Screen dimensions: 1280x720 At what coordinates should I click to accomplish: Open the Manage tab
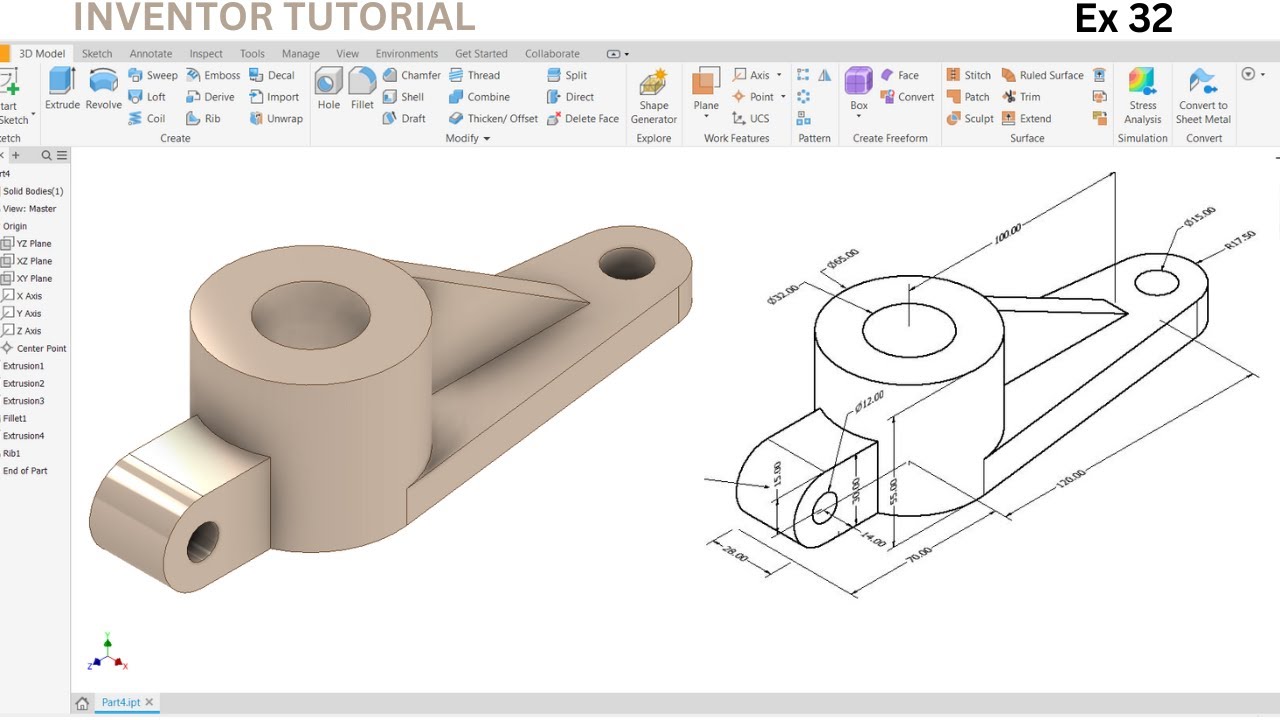(x=301, y=54)
